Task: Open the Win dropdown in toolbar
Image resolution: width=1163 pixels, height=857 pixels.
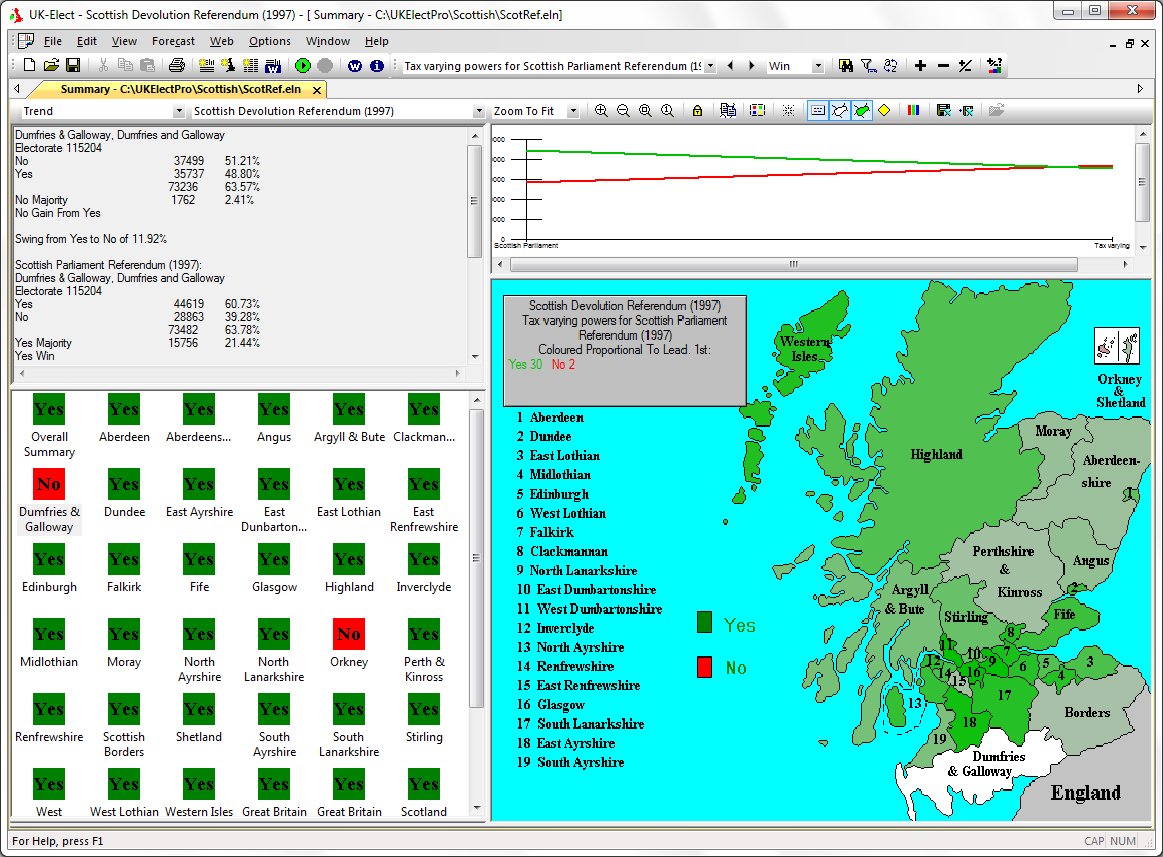Action: 817,66
